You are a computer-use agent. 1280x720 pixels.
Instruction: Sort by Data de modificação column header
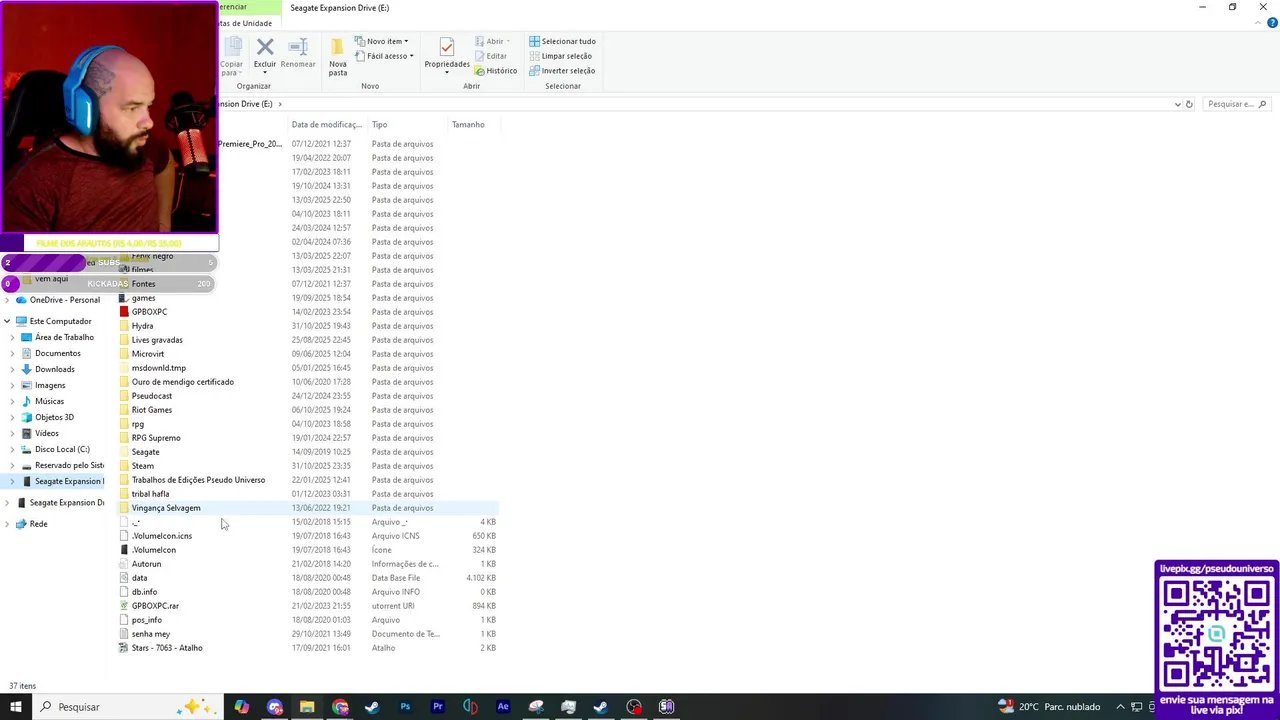326,125
